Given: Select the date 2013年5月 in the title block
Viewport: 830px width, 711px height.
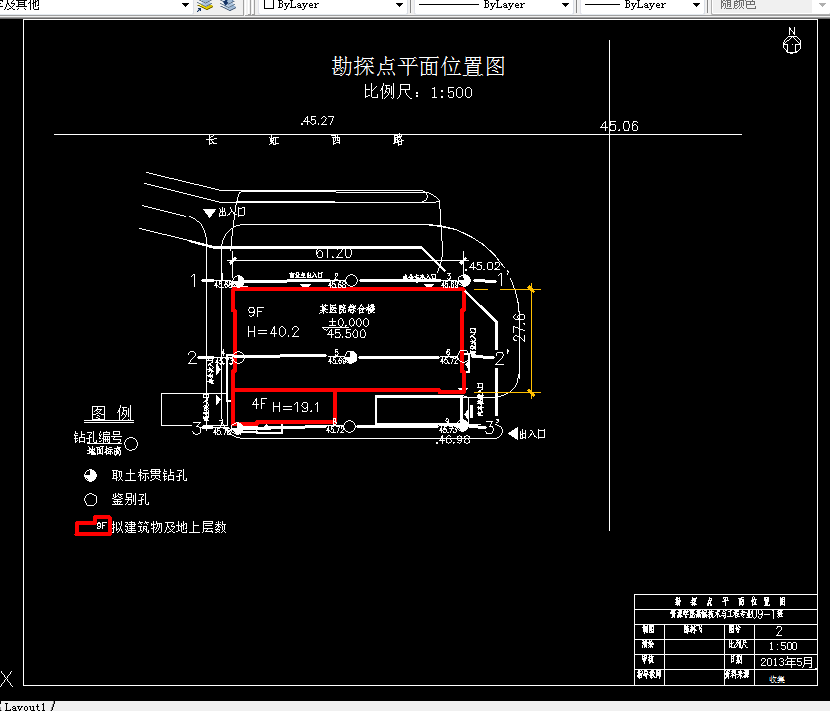Looking at the screenshot, I should 786,662.
